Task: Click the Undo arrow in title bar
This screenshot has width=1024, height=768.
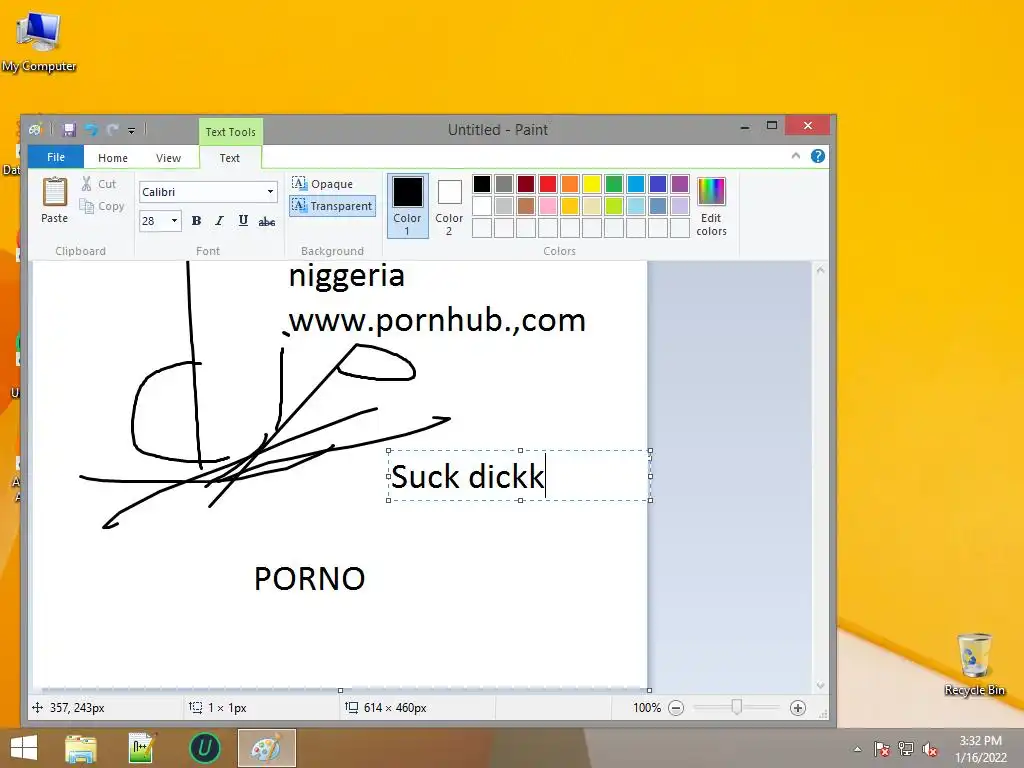Action: [91, 130]
